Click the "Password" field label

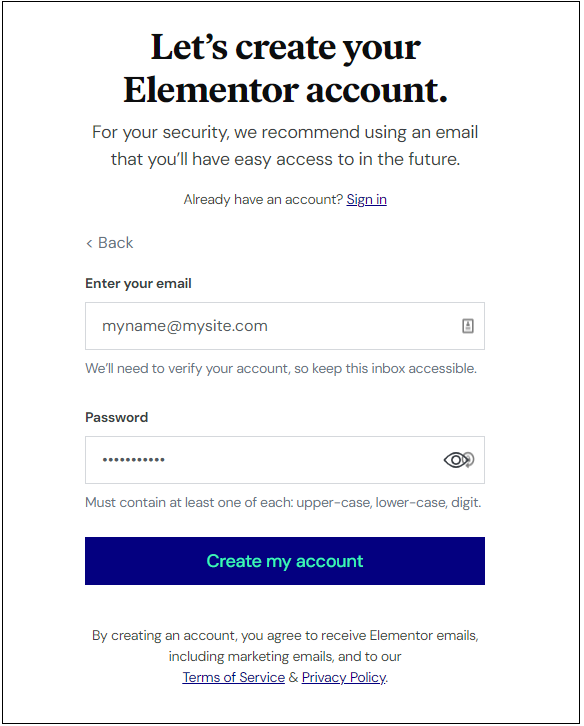coord(116,417)
